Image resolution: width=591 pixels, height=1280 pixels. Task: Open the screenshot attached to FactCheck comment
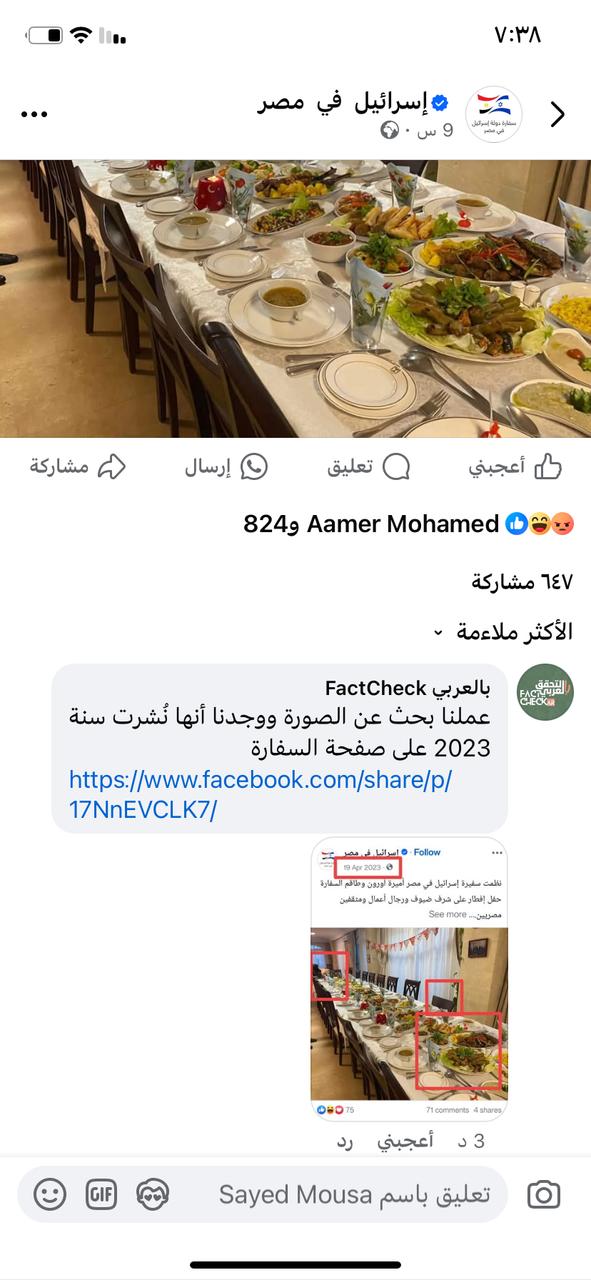tap(409, 978)
